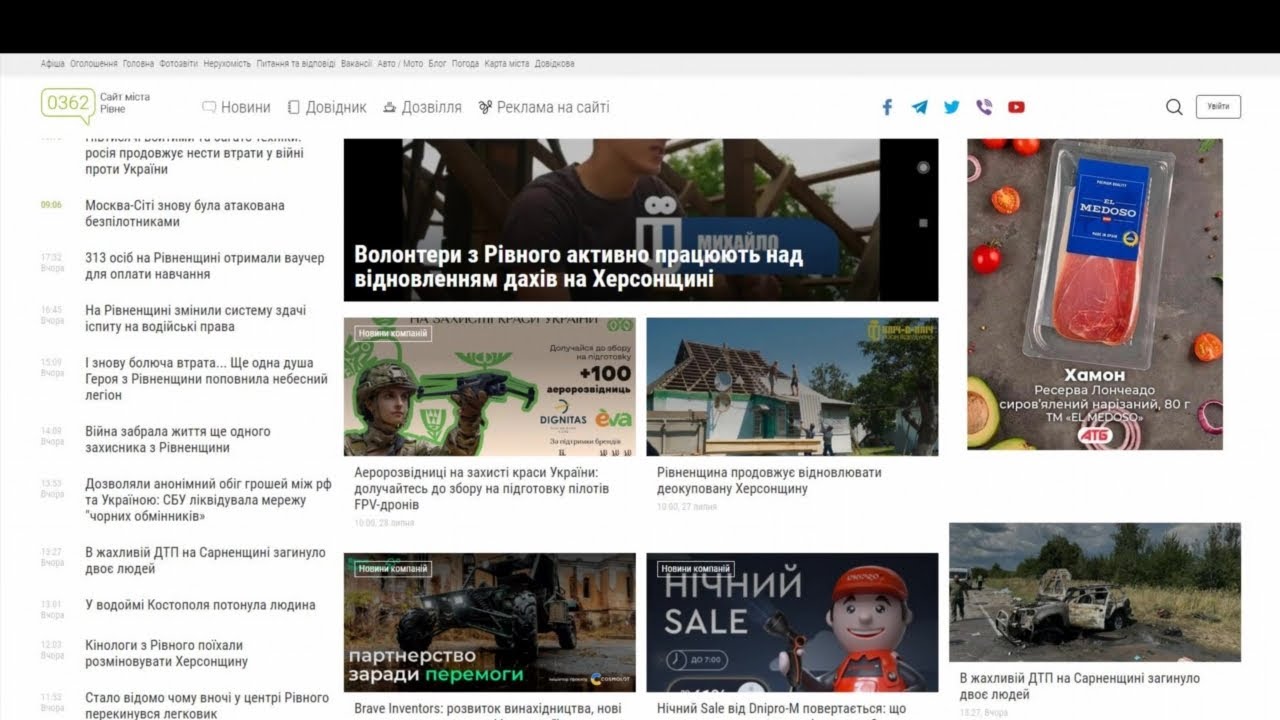Open the Brave Inventors headline
This screenshot has height=720, width=1280.
[x=488, y=709]
